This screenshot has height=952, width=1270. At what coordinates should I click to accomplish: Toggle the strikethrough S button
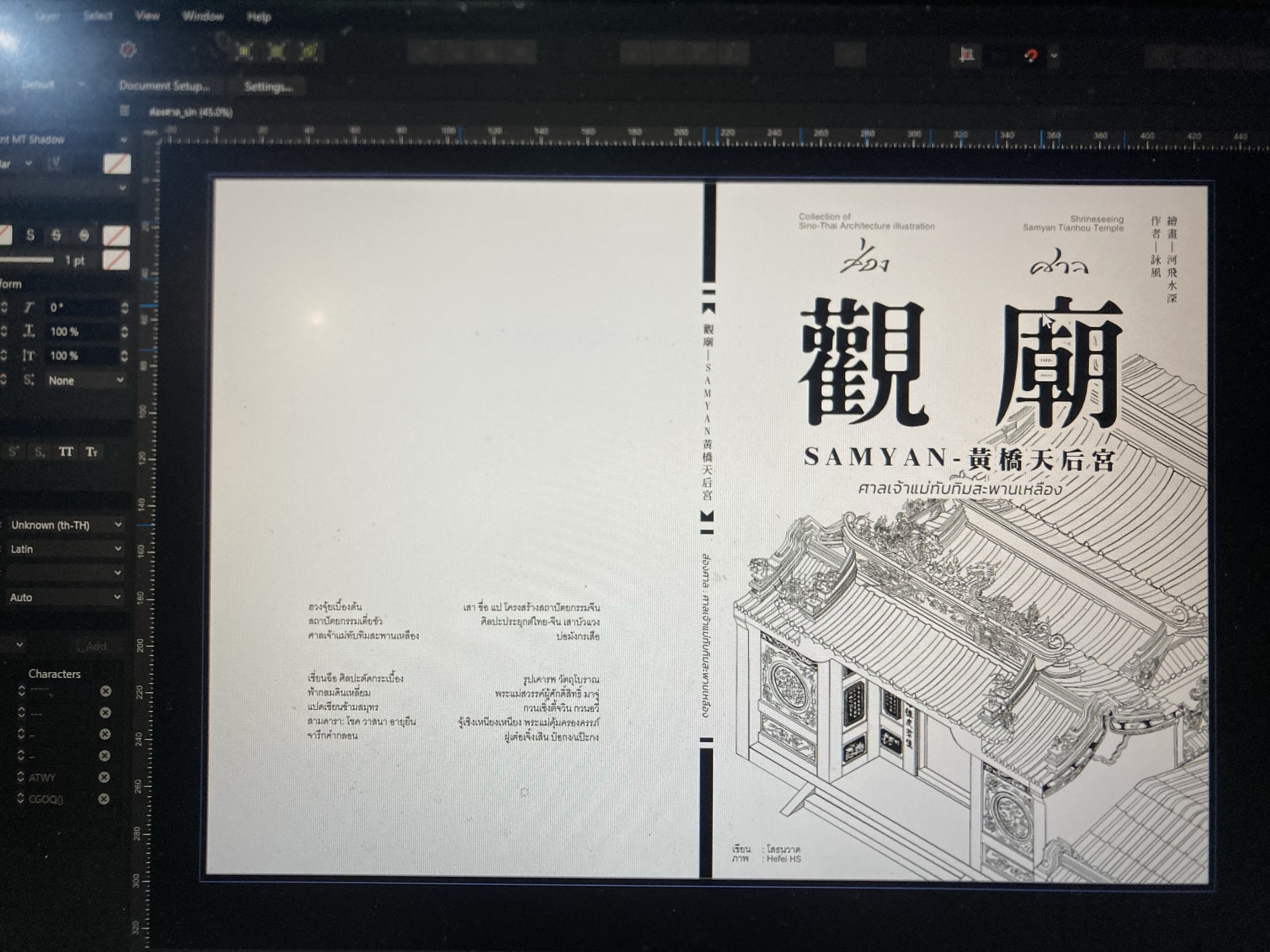[x=57, y=235]
